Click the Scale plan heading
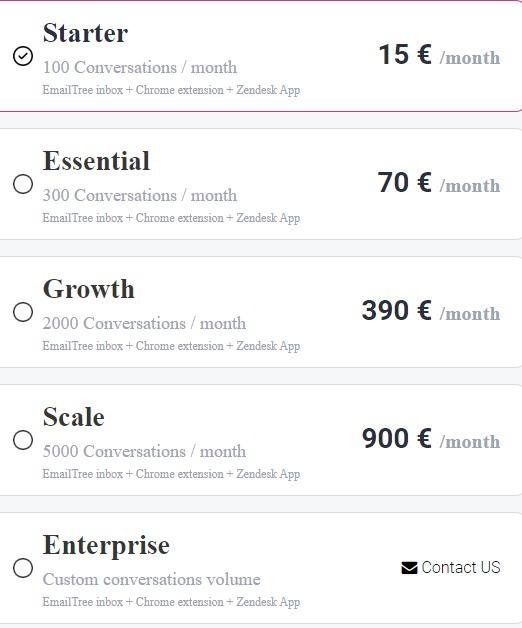Screen dimensions: 522x628 74,417
